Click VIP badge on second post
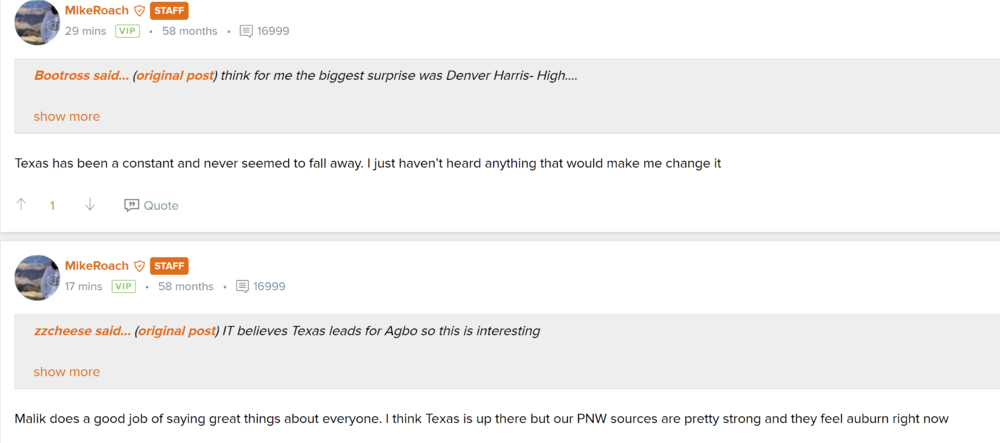The image size is (1000, 443). point(123,286)
